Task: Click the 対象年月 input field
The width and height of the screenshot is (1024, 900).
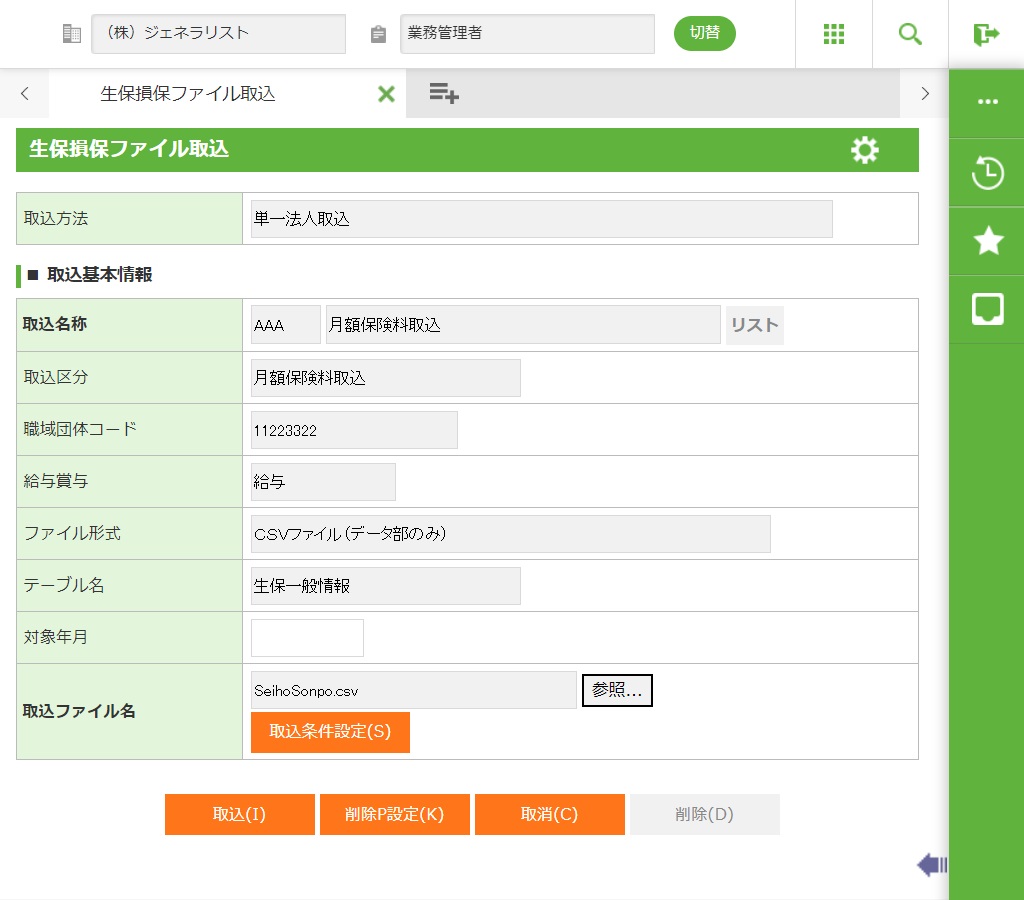Action: pyautogui.click(x=307, y=638)
